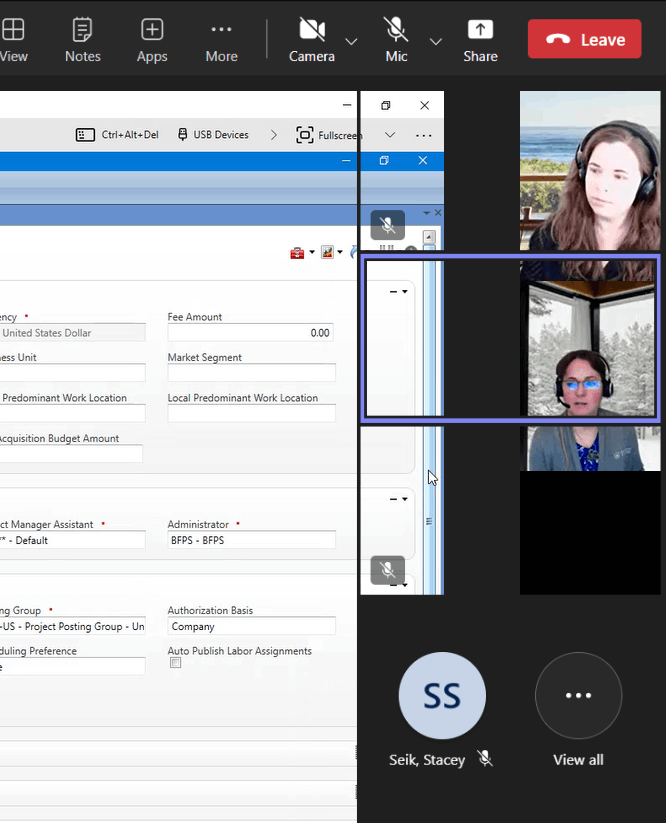
Task: Select the top participant video thumbnail
Action: [590, 171]
